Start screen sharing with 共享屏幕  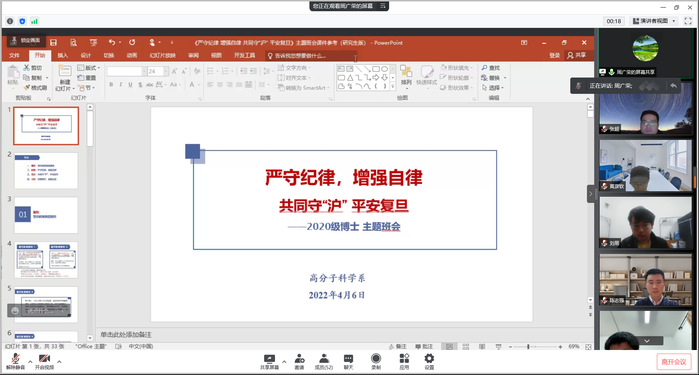pos(269,362)
